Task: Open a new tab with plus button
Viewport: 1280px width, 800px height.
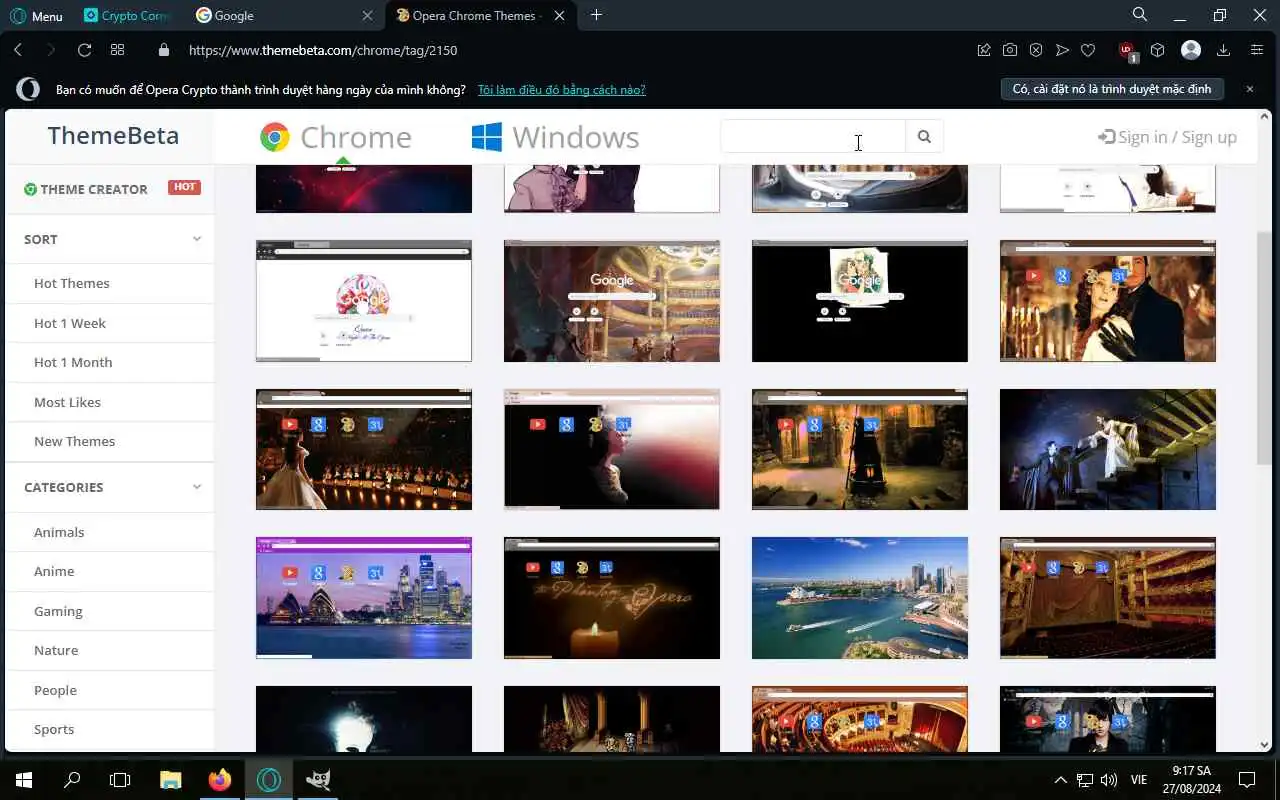Action: (596, 15)
